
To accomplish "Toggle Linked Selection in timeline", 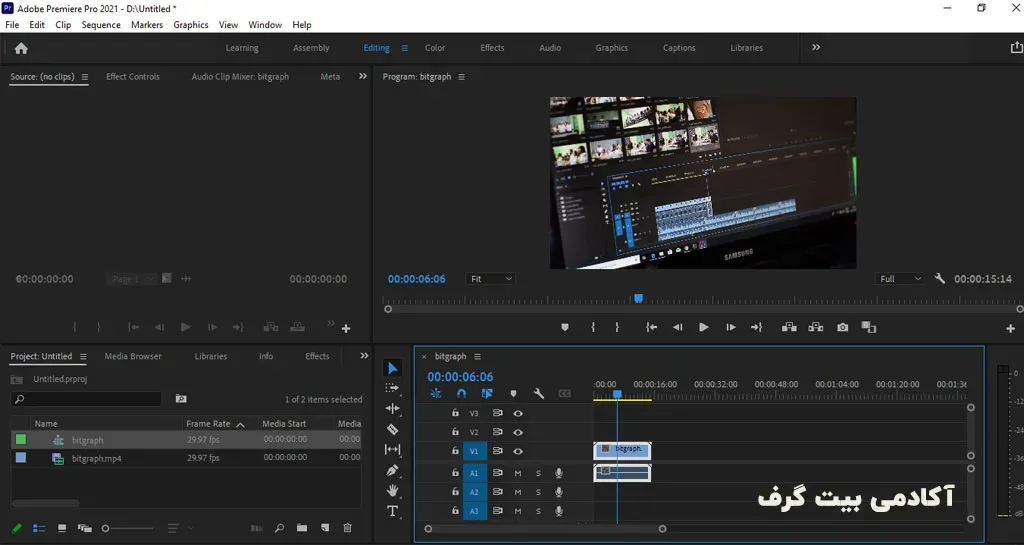I will coord(487,394).
